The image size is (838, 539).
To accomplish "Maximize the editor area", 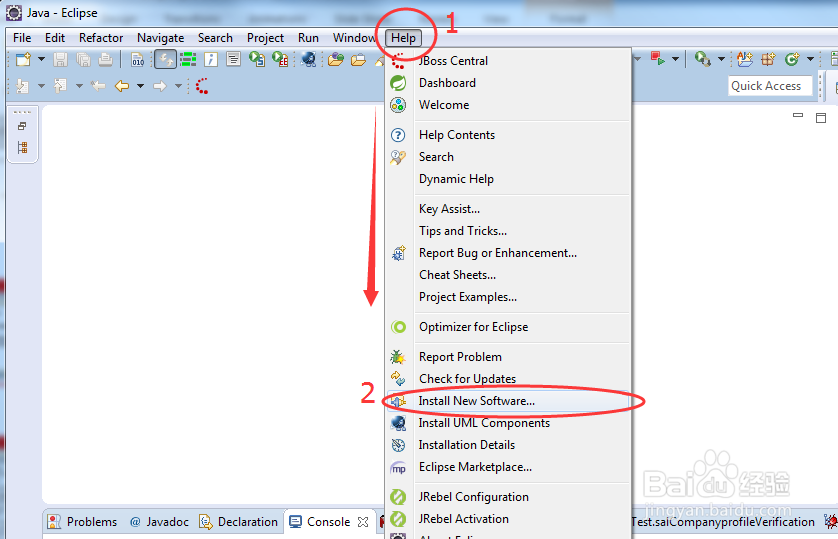I will click(x=821, y=118).
